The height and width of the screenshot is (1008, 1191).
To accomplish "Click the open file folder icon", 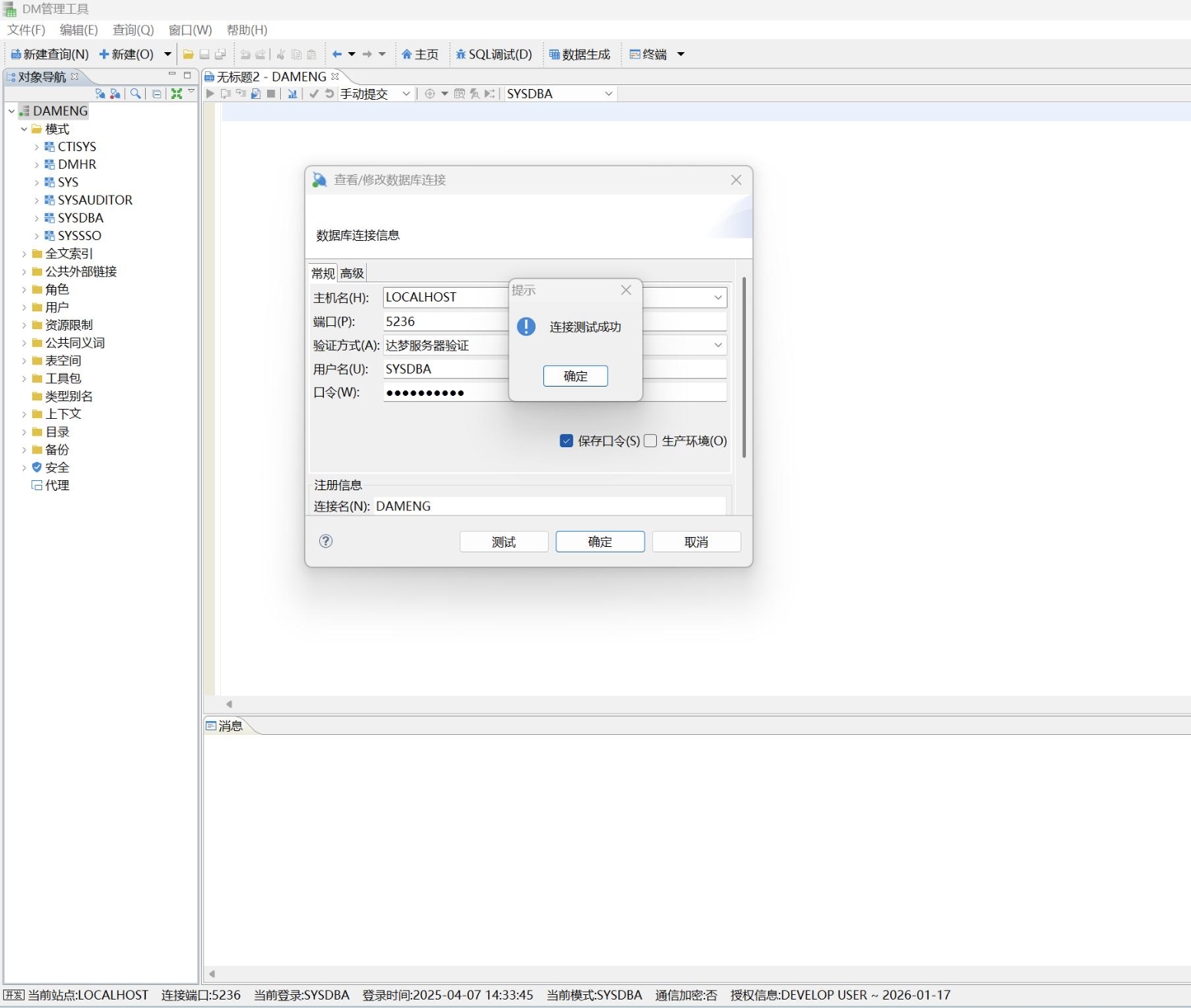I will (188, 54).
